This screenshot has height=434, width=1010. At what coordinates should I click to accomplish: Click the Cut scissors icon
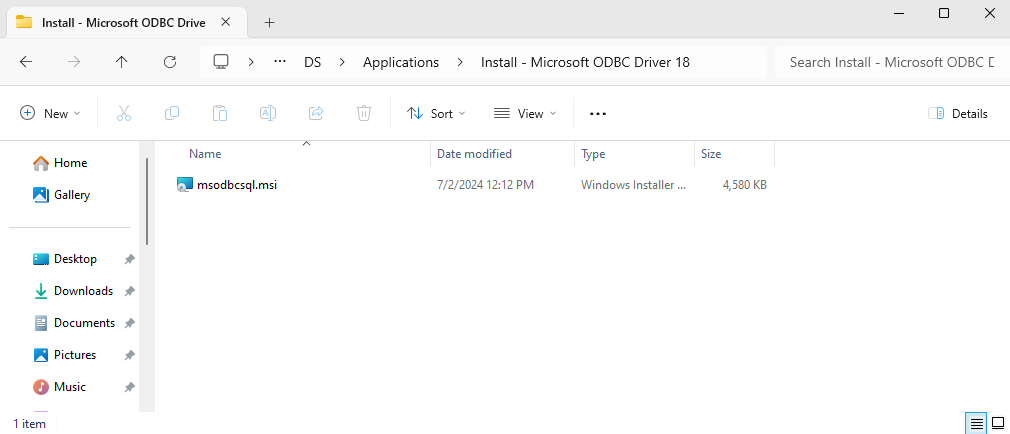[x=124, y=113]
